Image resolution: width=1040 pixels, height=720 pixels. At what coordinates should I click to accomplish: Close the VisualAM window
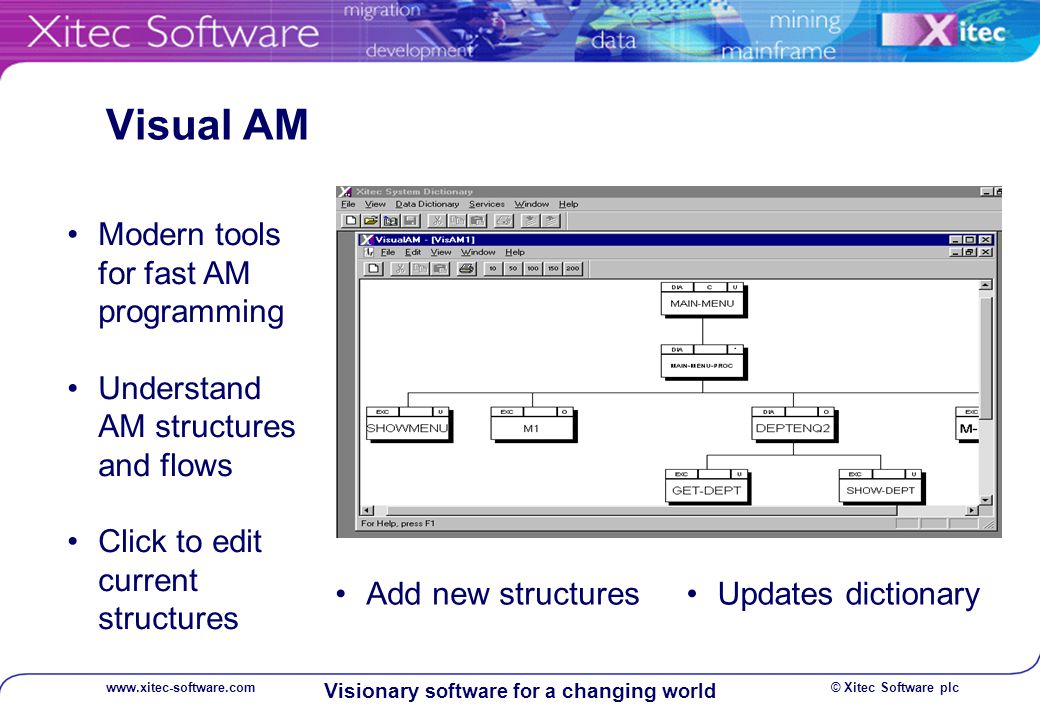[986, 239]
